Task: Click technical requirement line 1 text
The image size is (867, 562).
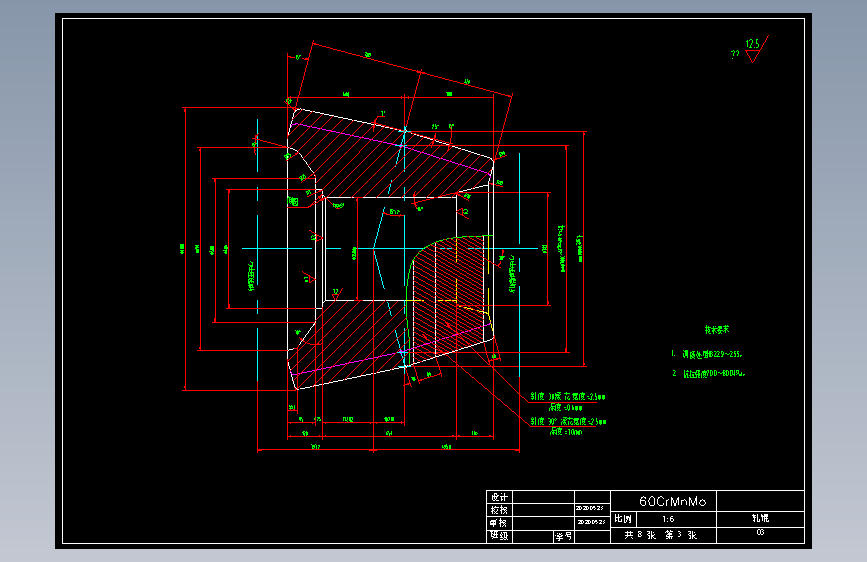Action: pyautogui.click(x=707, y=354)
